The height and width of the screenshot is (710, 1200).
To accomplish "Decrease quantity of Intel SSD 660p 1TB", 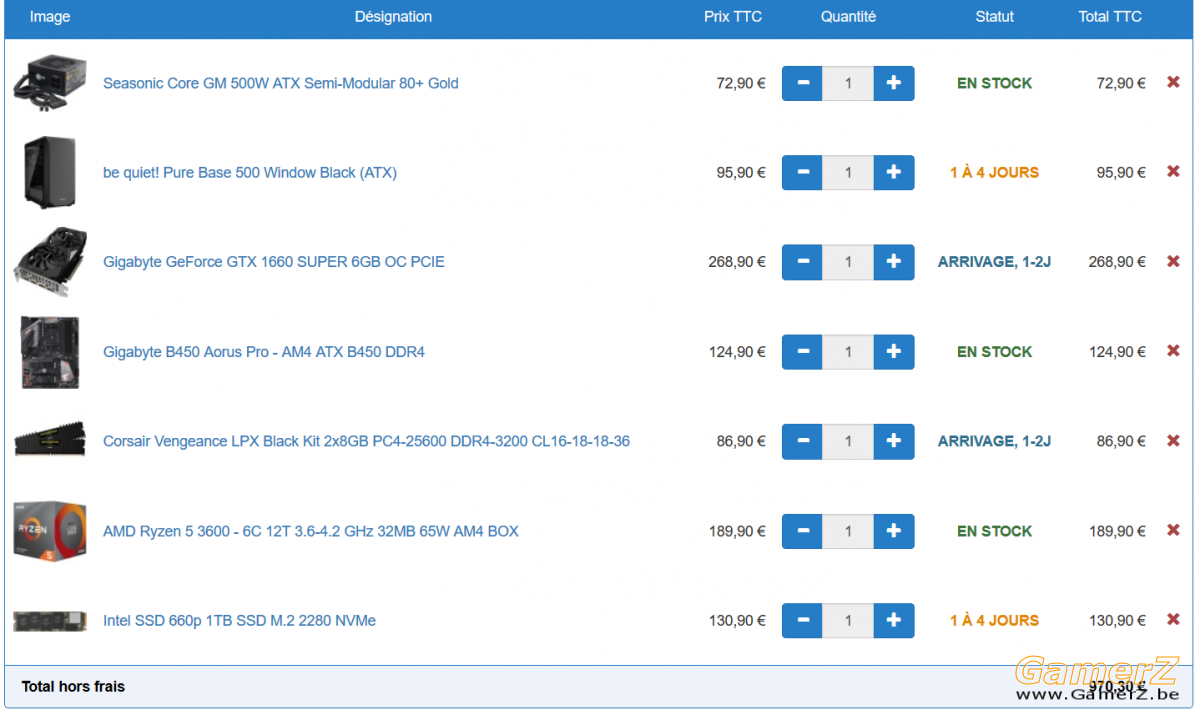I will pos(802,620).
